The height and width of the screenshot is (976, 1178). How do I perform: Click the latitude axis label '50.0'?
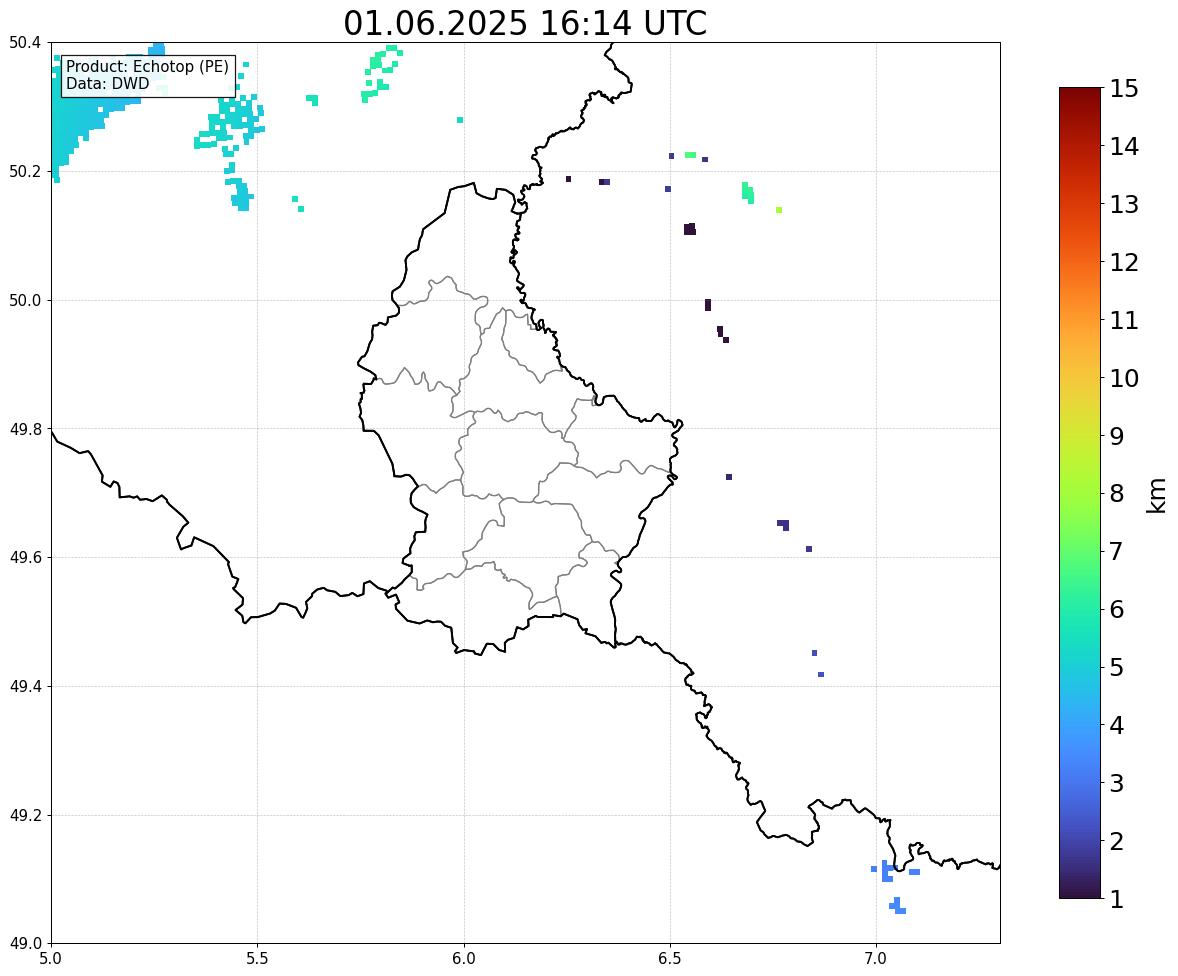click(x=25, y=301)
